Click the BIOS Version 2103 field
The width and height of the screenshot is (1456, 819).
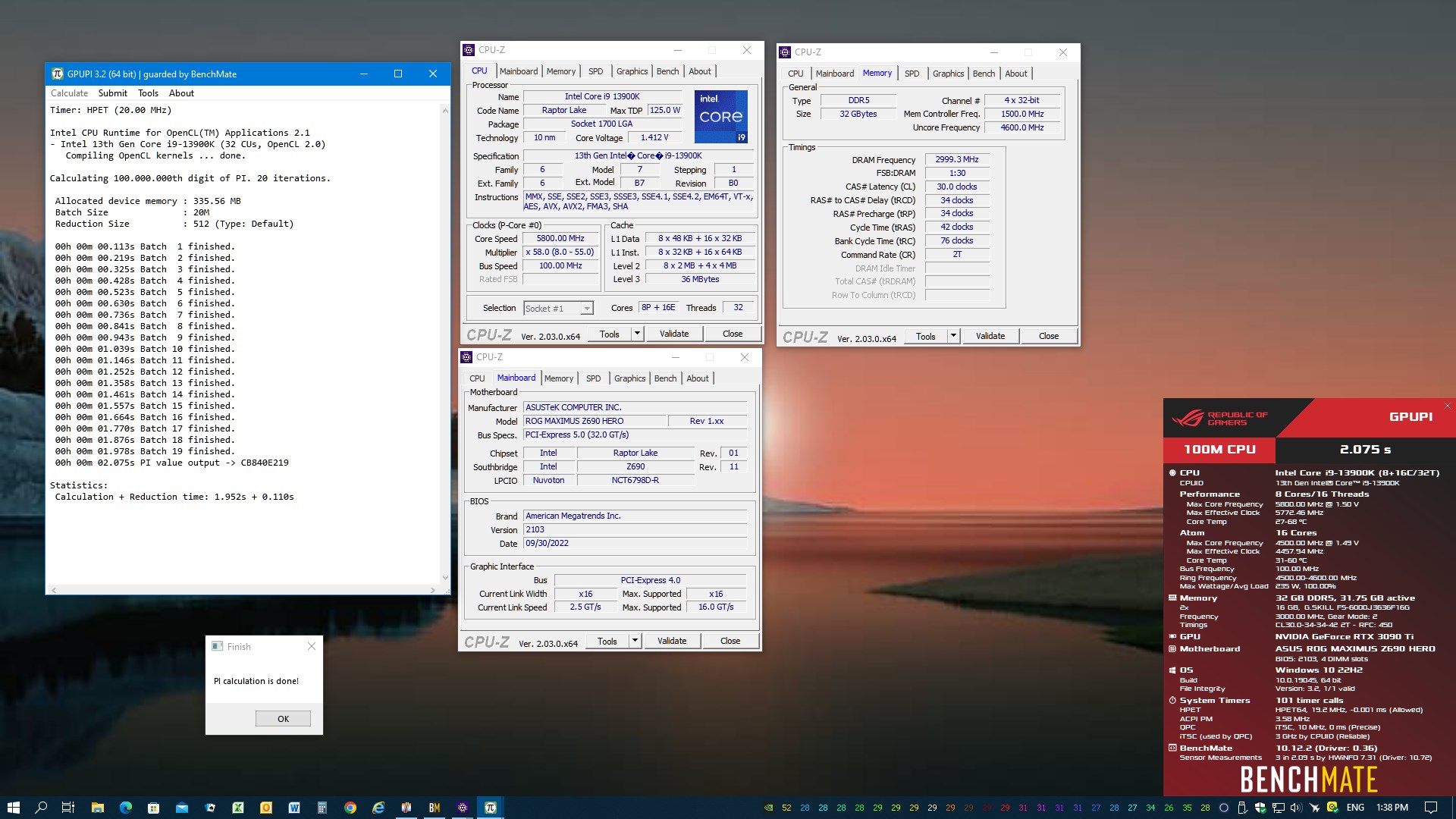pyautogui.click(x=634, y=529)
